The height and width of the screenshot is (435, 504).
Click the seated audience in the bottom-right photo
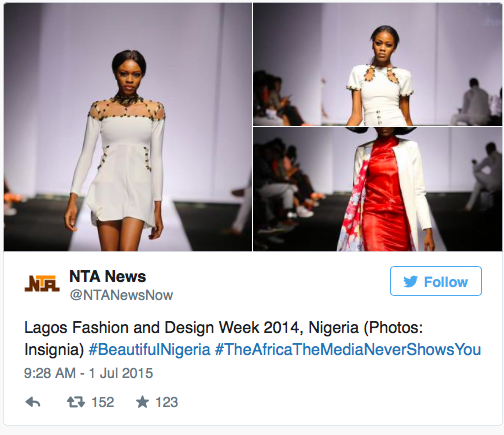coord(287,190)
